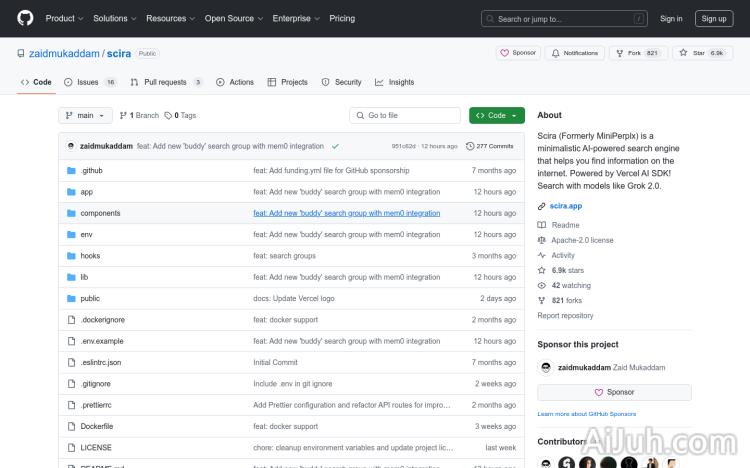The height and width of the screenshot is (468, 750).
Task: Click the Sponsor heart button in header
Action: (x=519, y=53)
